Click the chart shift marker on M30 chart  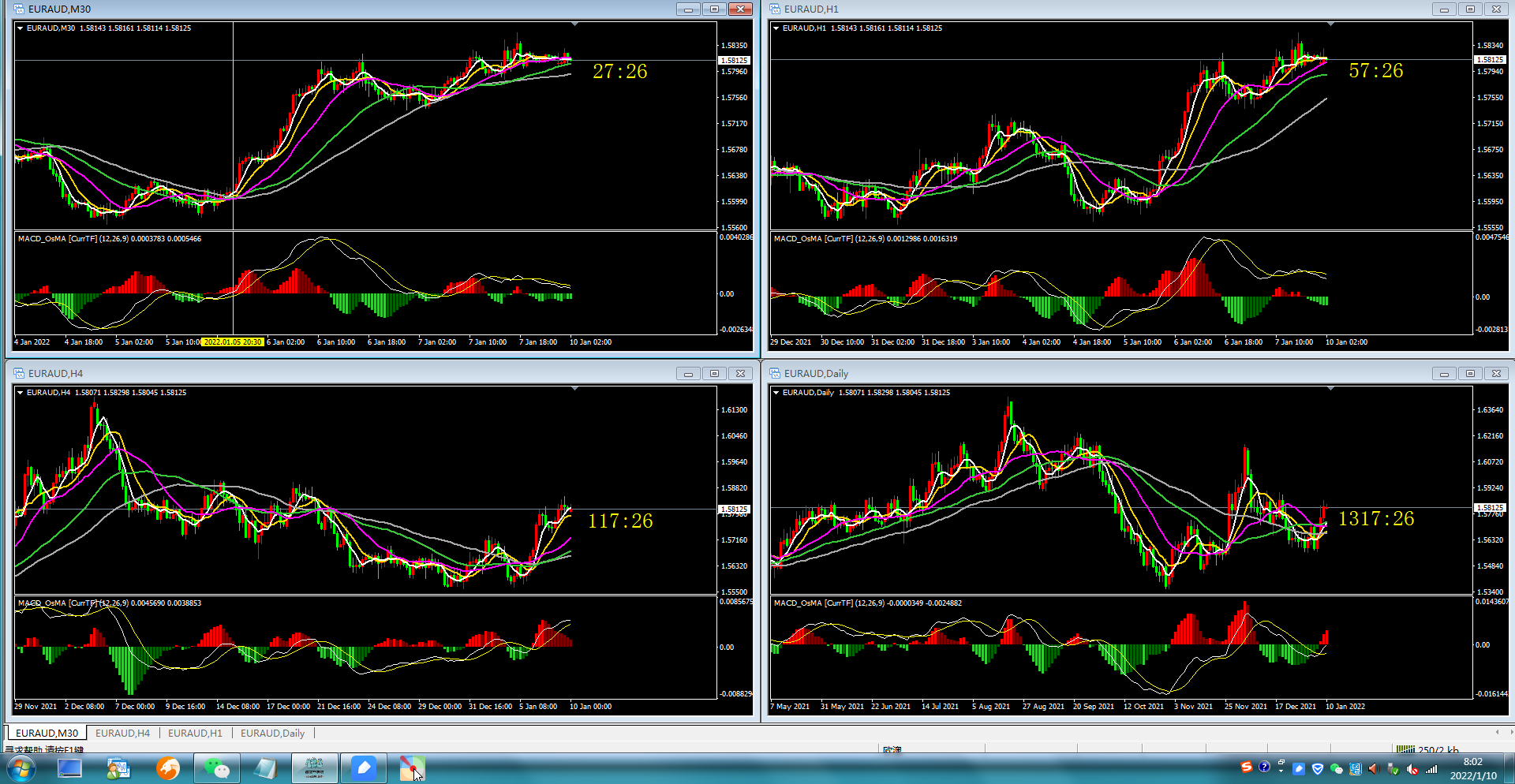click(x=574, y=24)
